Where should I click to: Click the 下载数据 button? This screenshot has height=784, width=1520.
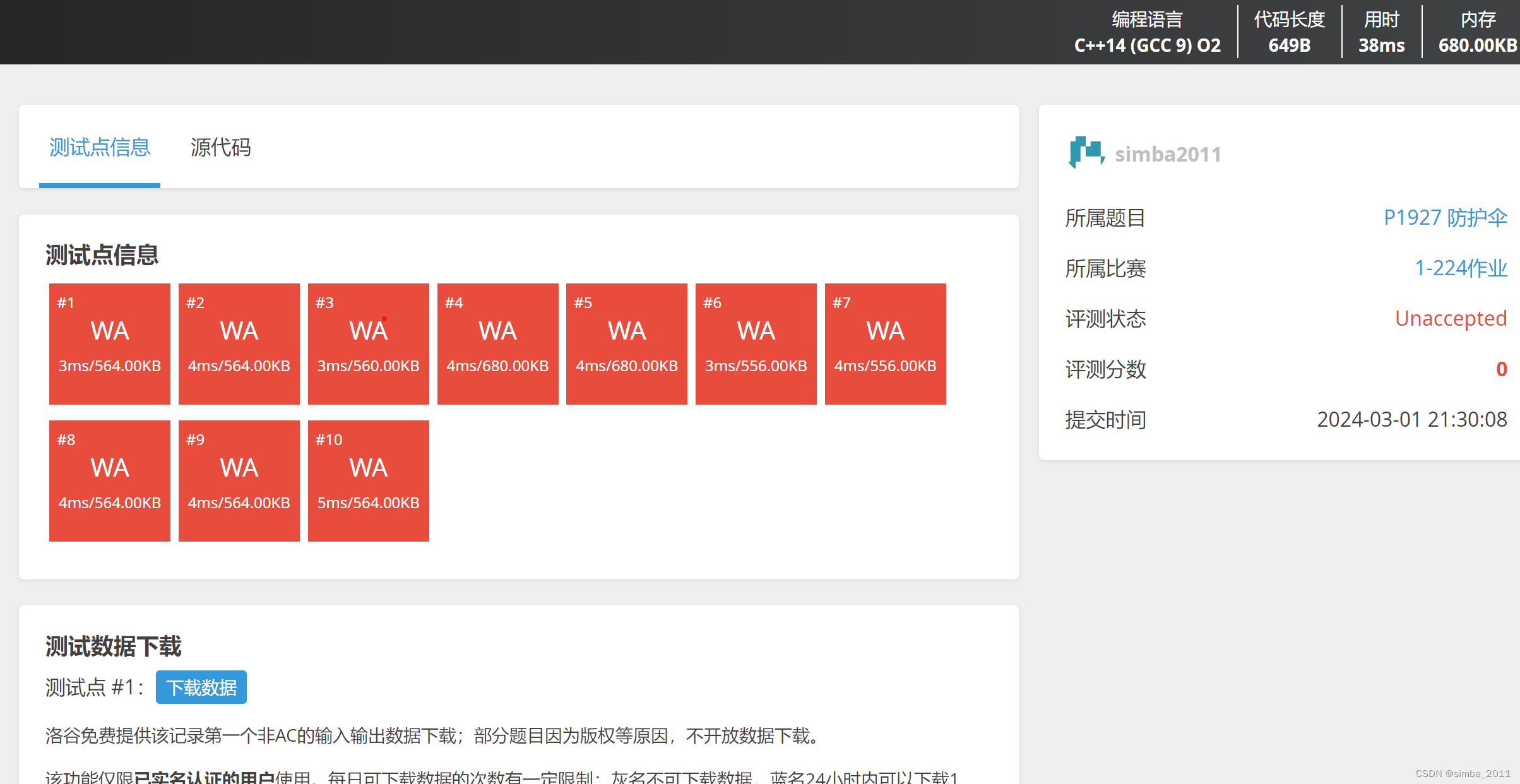click(x=201, y=687)
